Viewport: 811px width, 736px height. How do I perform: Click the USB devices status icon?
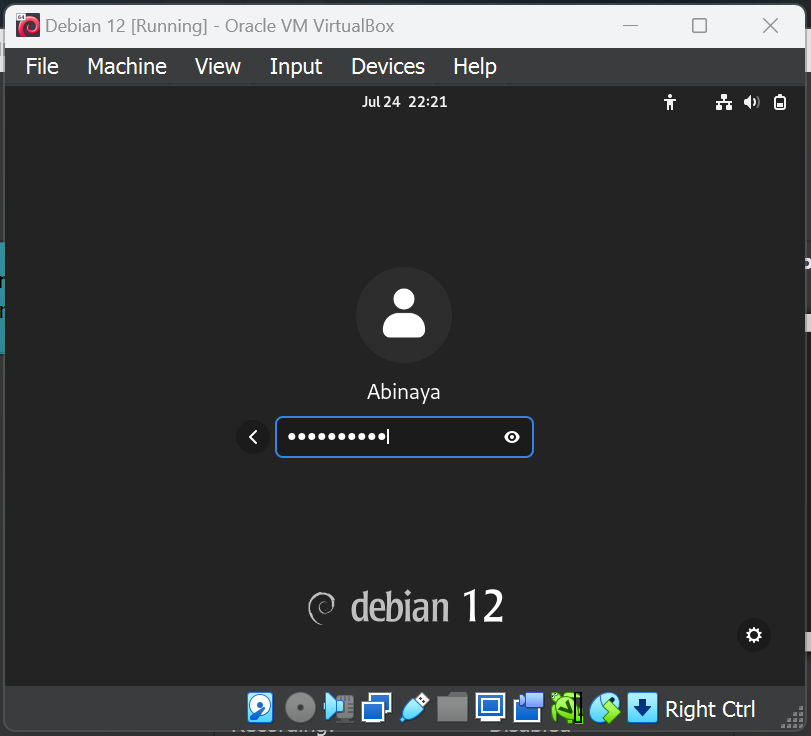414,707
